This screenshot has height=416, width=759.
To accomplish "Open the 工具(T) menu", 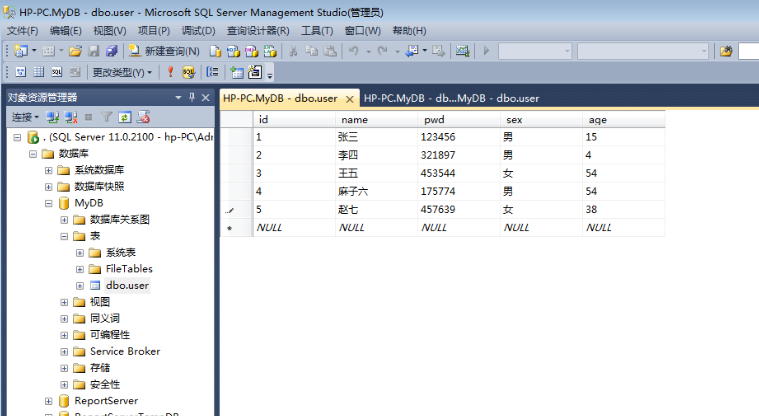I will pyautogui.click(x=317, y=31).
